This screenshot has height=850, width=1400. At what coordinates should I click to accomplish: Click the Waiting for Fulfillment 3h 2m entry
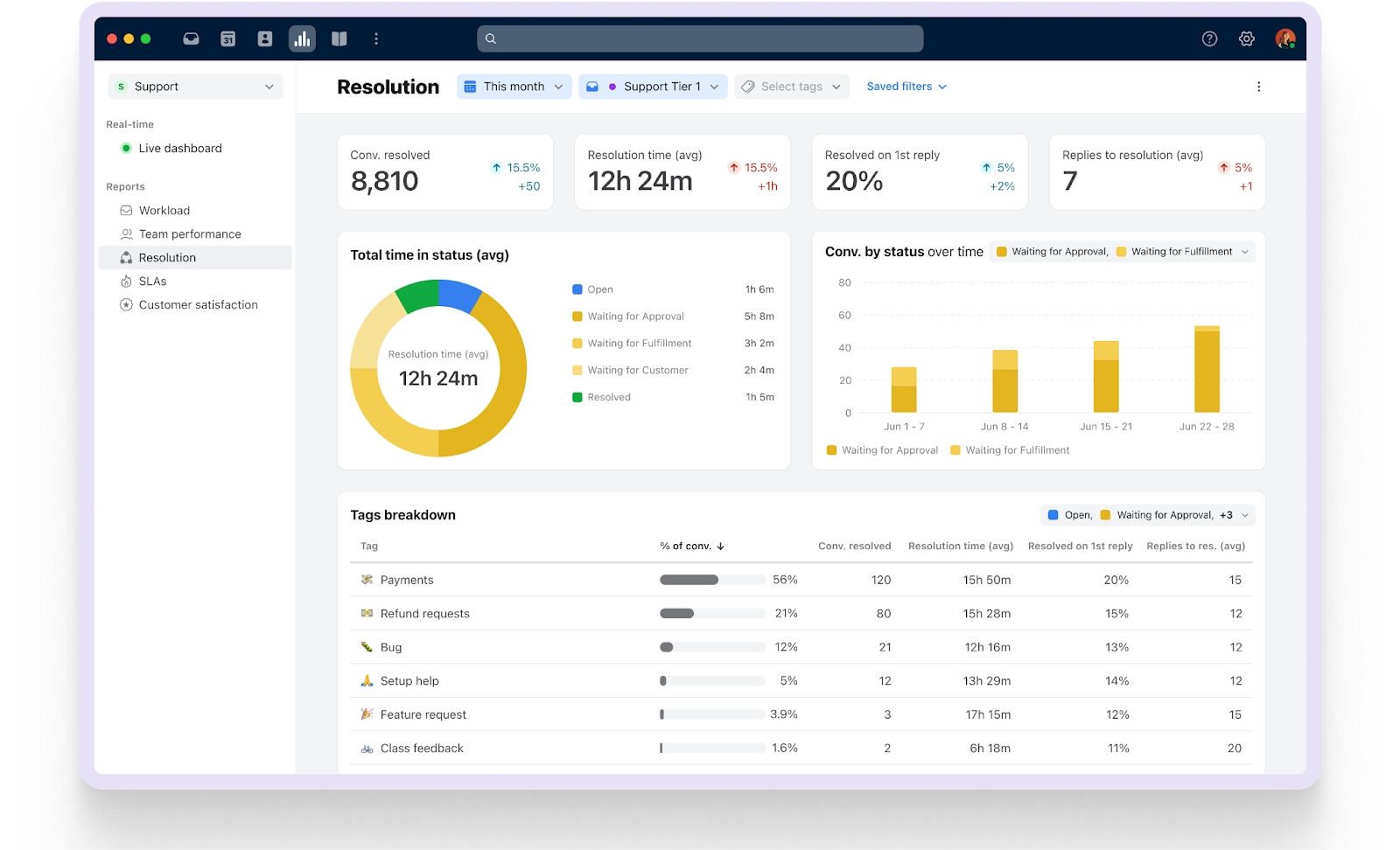[x=673, y=344]
